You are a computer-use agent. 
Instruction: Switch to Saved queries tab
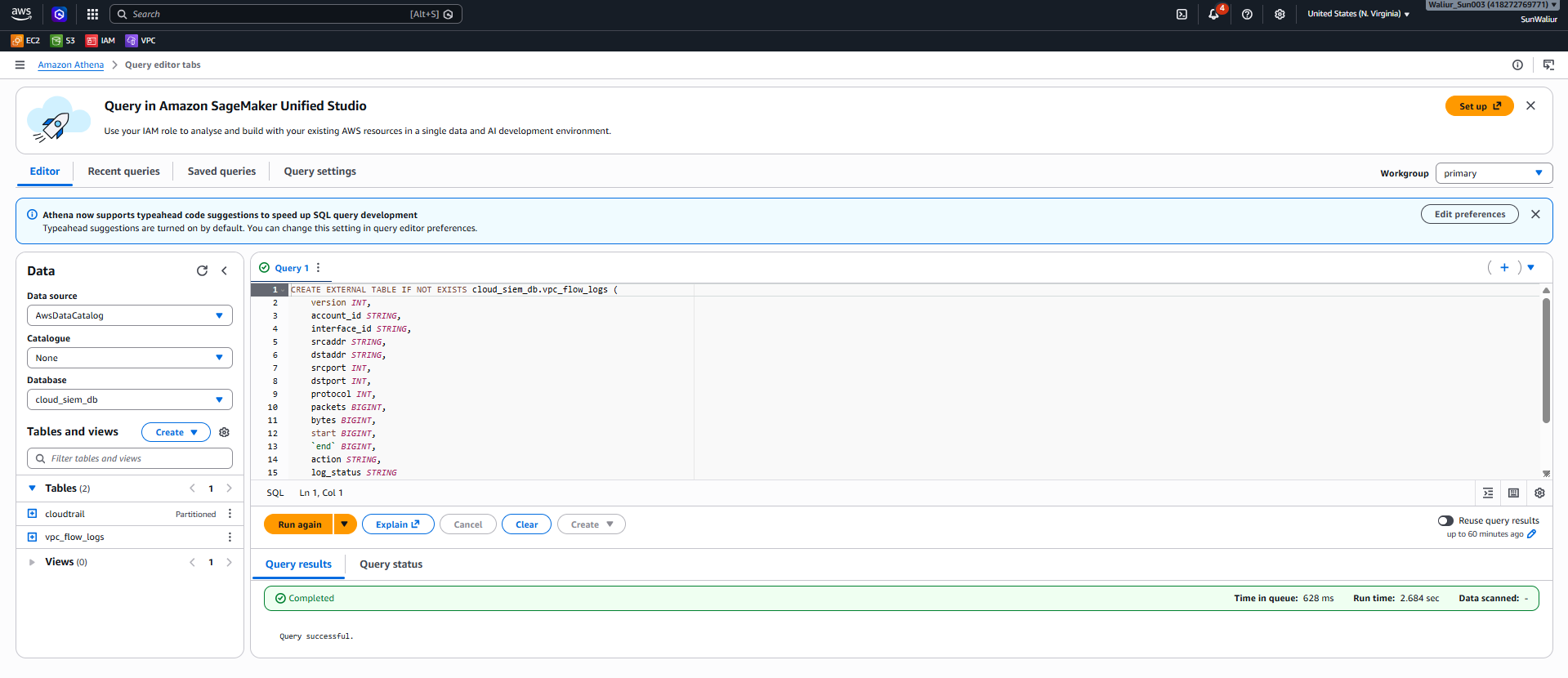221,171
